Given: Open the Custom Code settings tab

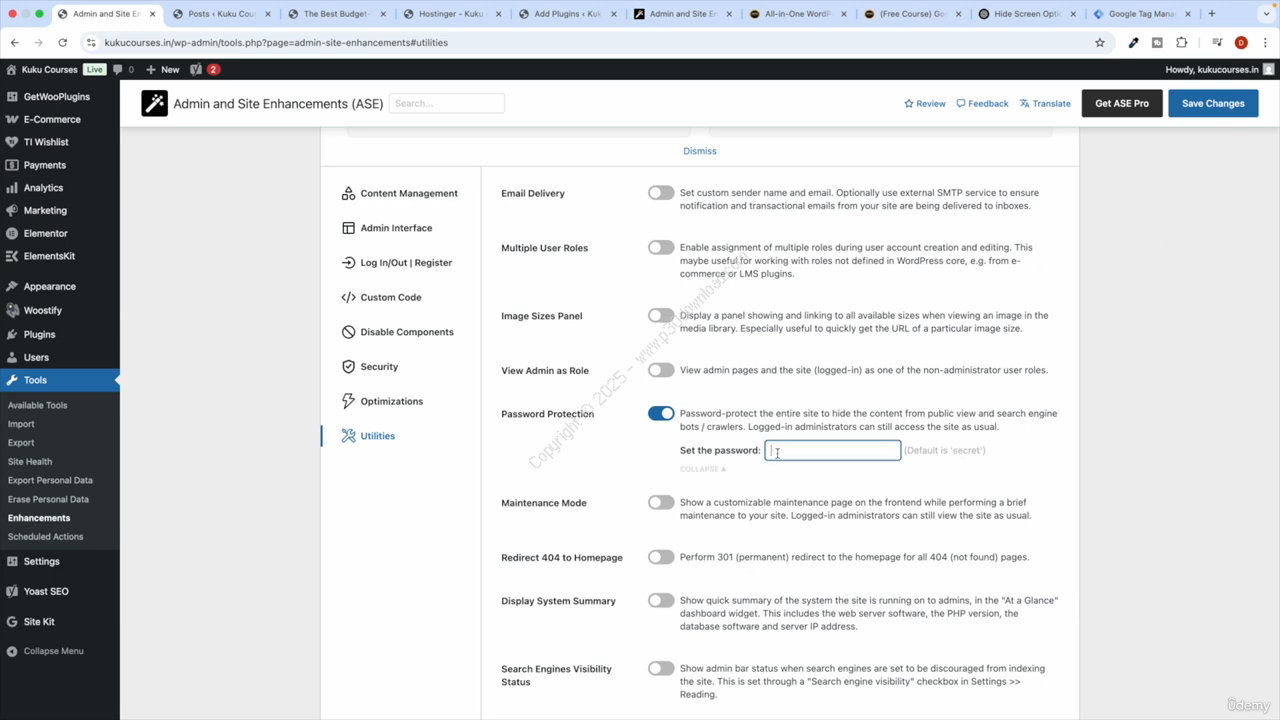Looking at the screenshot, I should [x=390, y=297].
